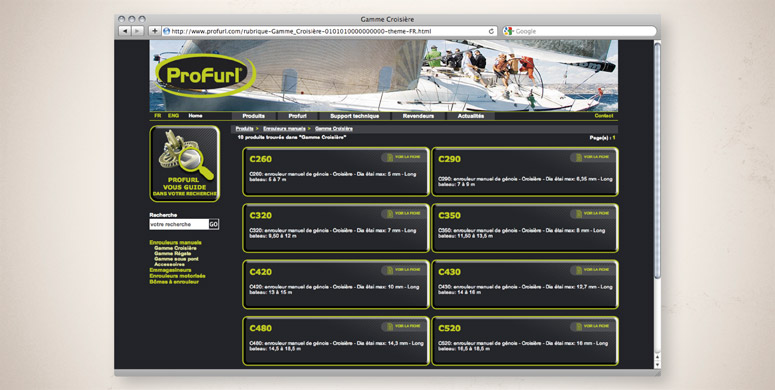Open the Produits menu

click(254, 116)
